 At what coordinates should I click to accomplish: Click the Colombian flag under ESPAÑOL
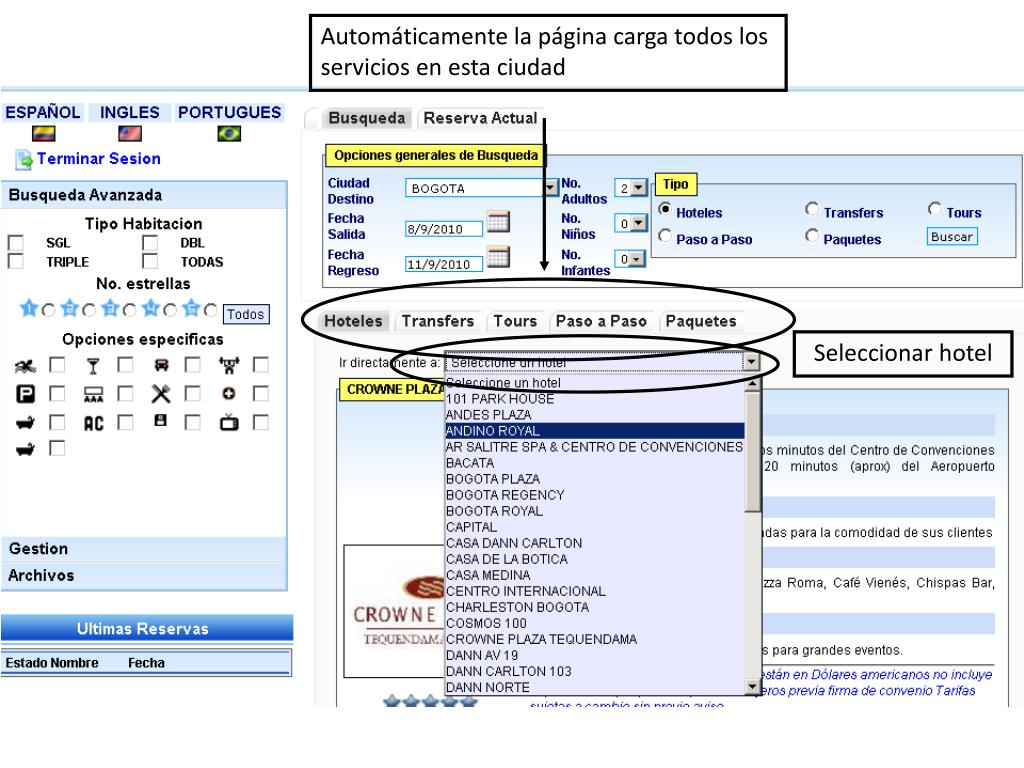(x=44, y=134)
